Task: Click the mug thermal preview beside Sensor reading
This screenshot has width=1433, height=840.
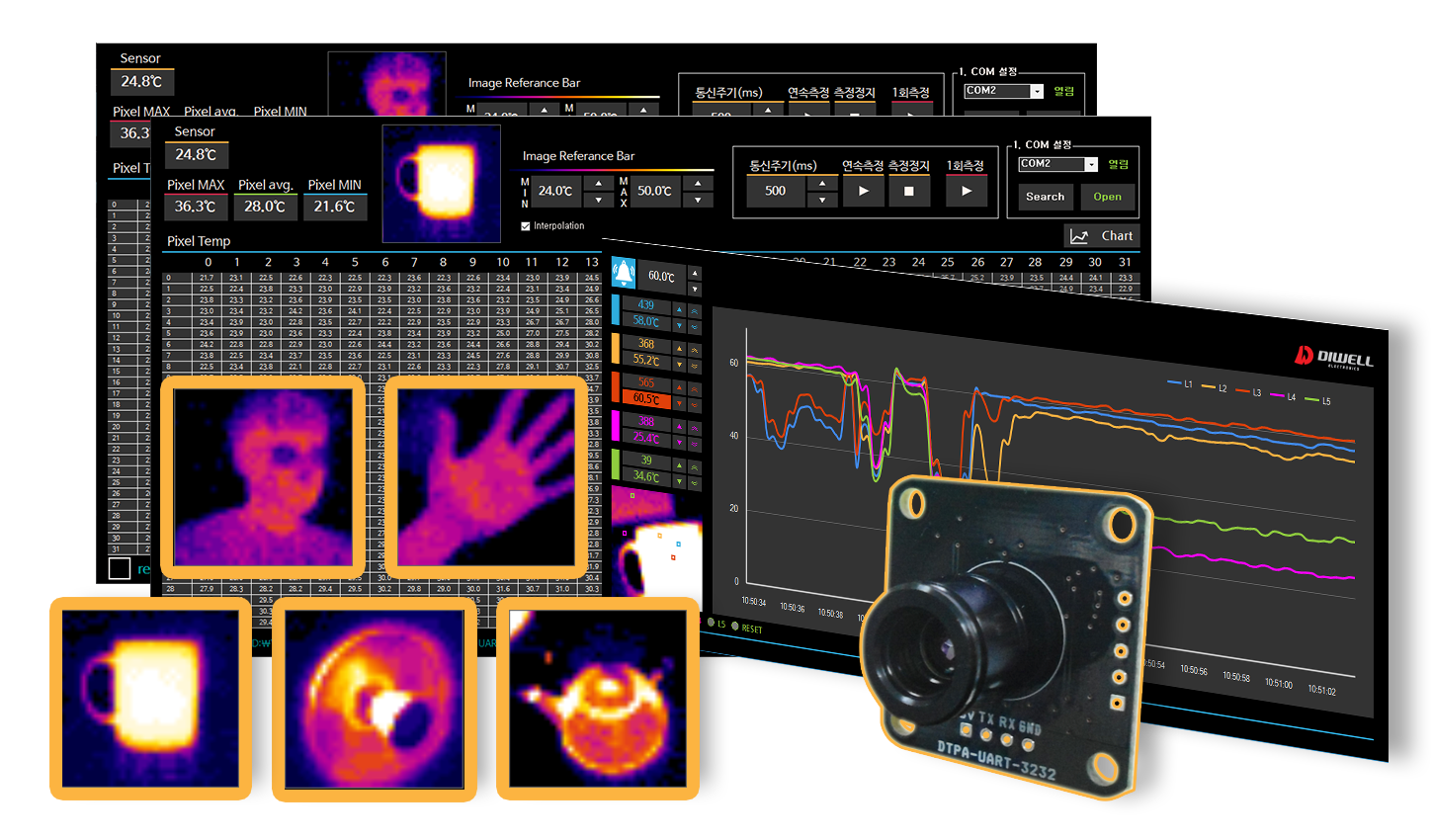Action: coord(442,184)
